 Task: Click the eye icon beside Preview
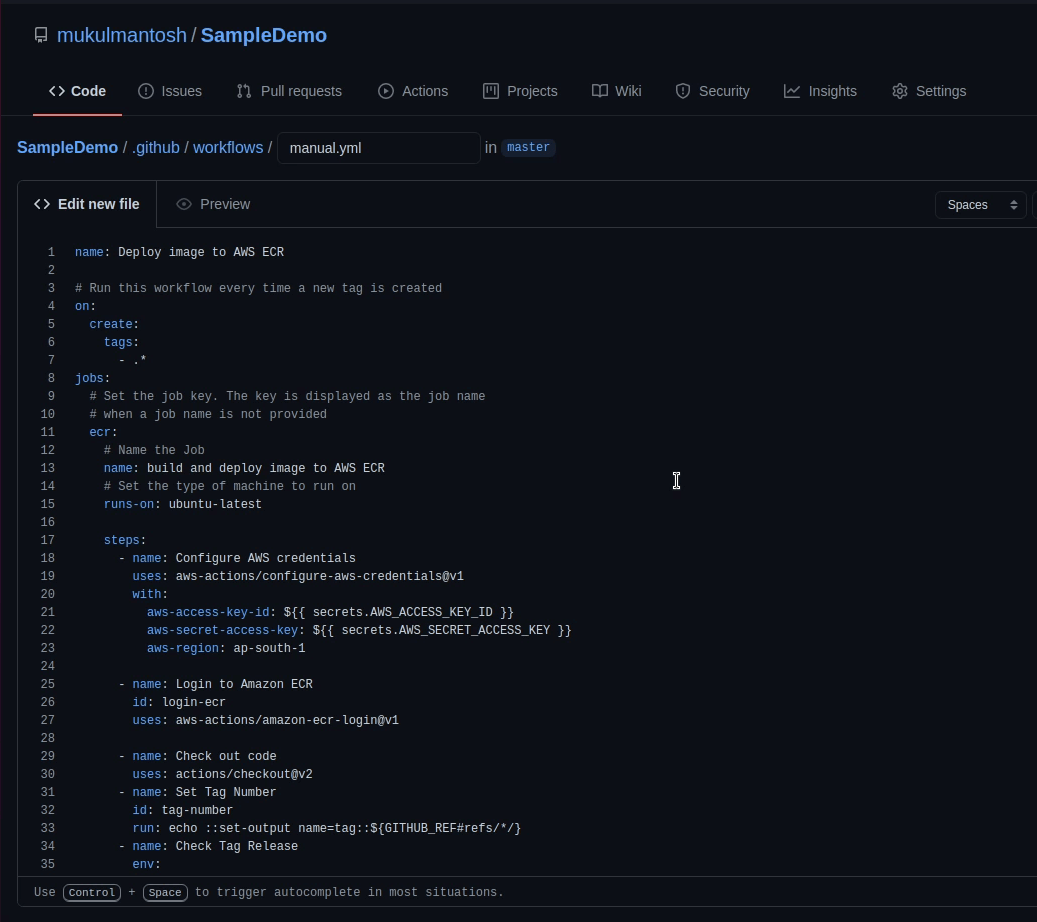(183, 204)
